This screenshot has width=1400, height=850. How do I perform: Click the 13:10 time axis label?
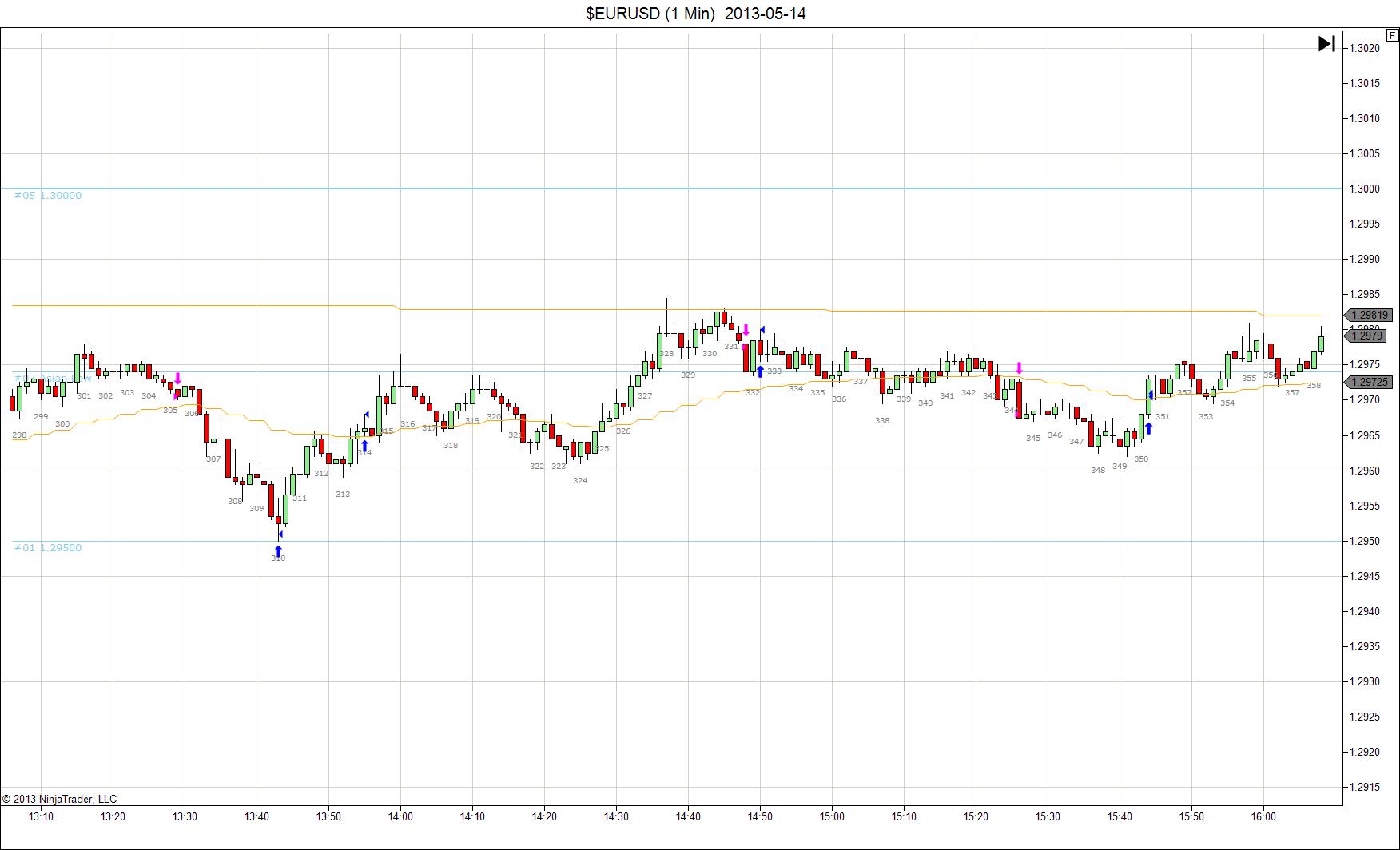tap(41, 816)
